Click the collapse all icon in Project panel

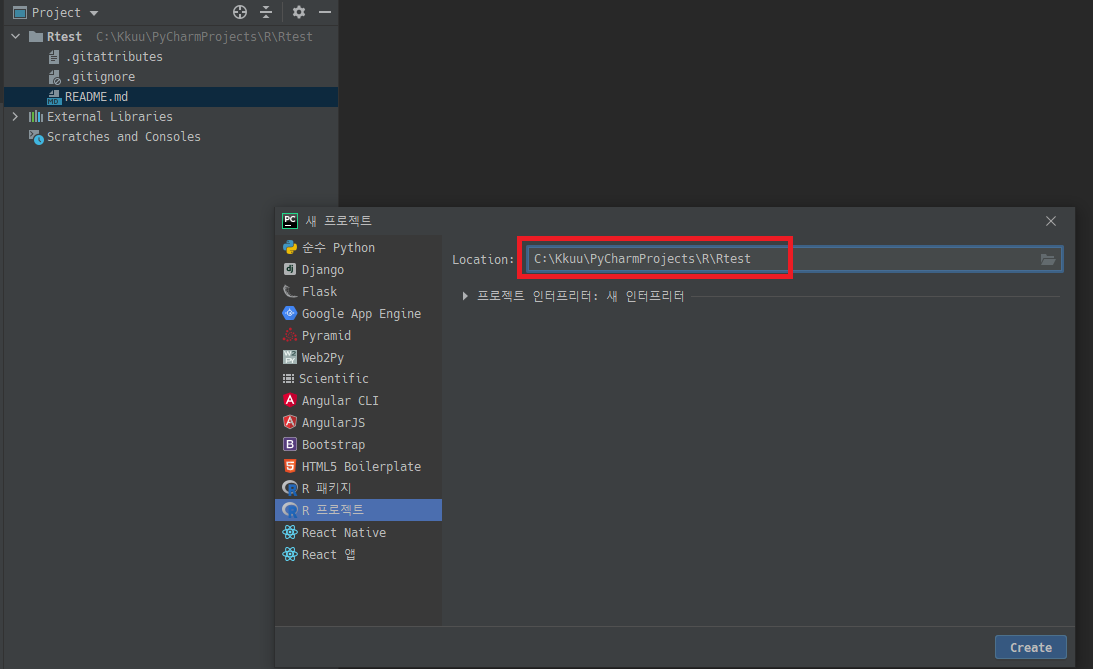266,12
